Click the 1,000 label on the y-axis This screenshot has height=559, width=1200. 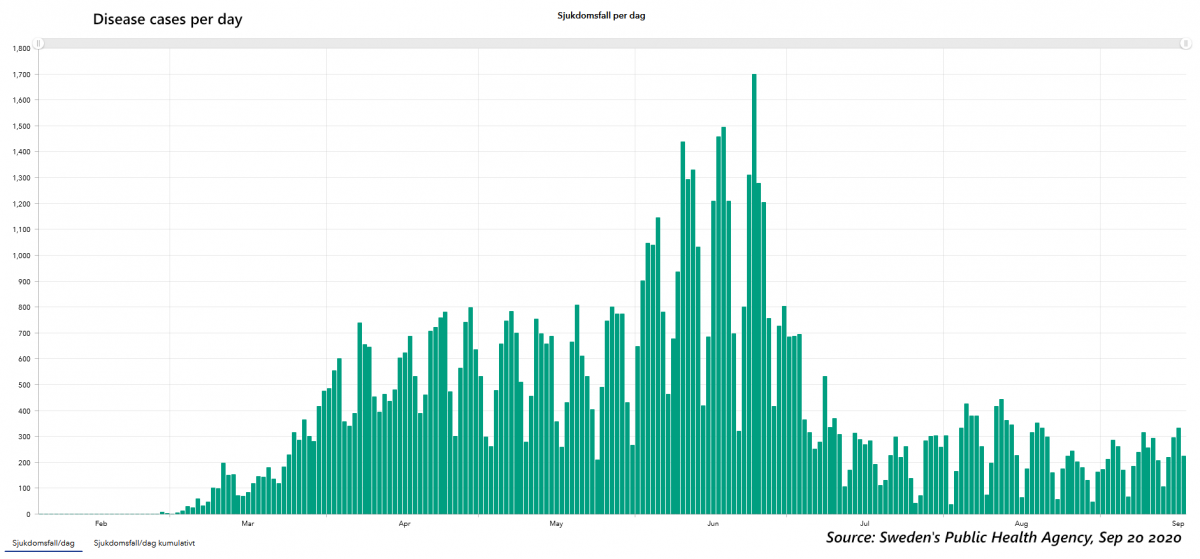click(x=19, y=255)
